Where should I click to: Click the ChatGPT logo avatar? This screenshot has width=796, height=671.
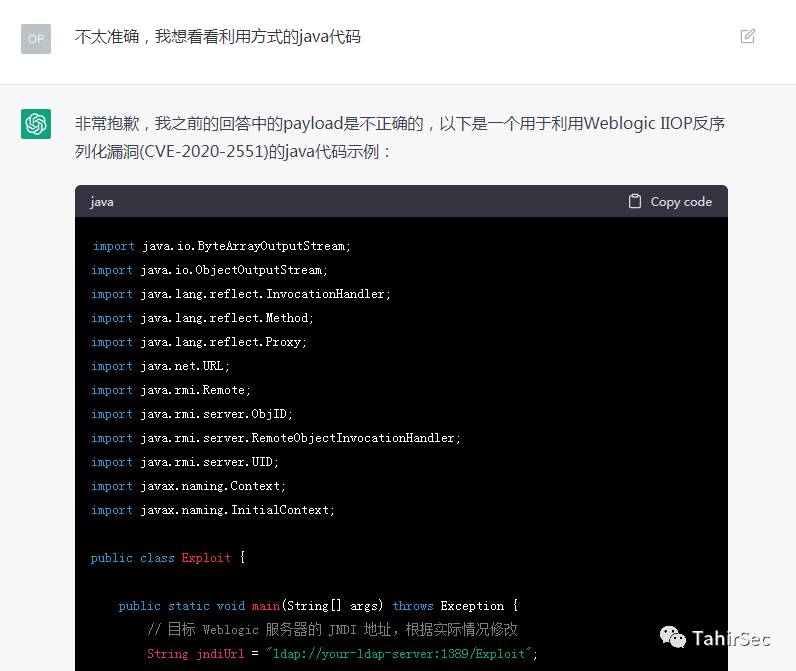(36, 123)
